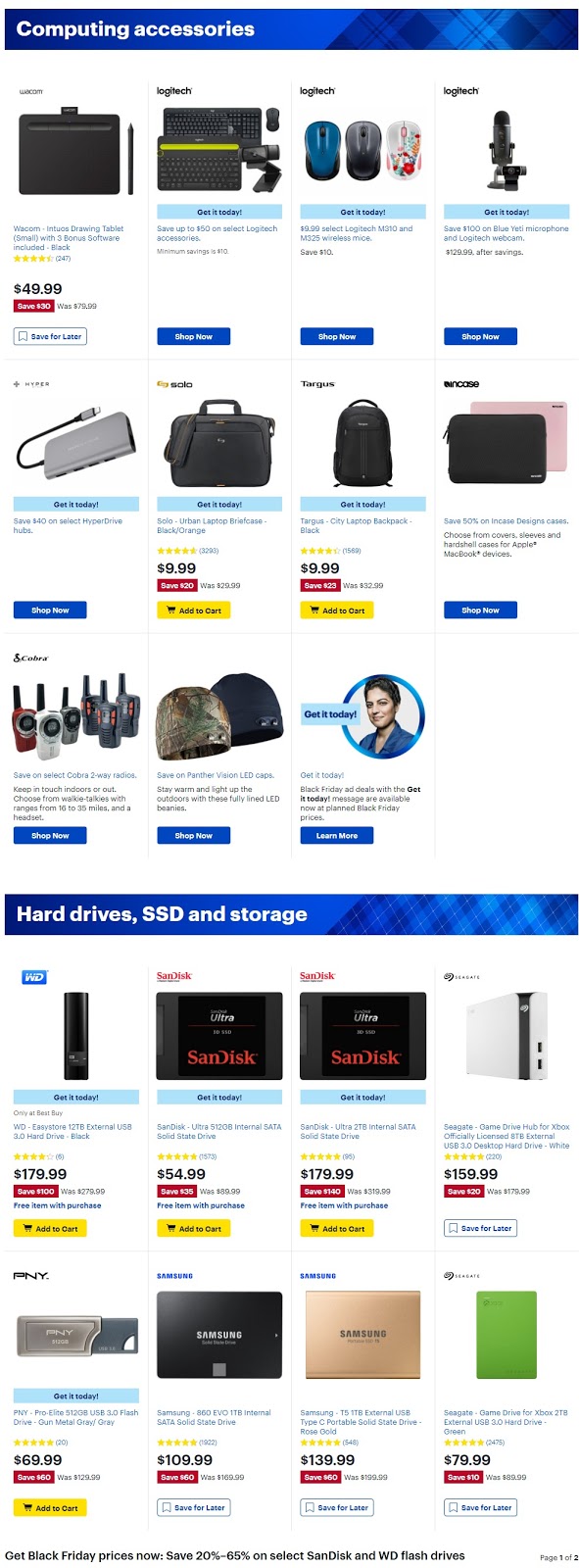The width and height of the screenshot is (579, 1568).
Task: Click the Logitech keyboard product image
Action: point(219,149)
